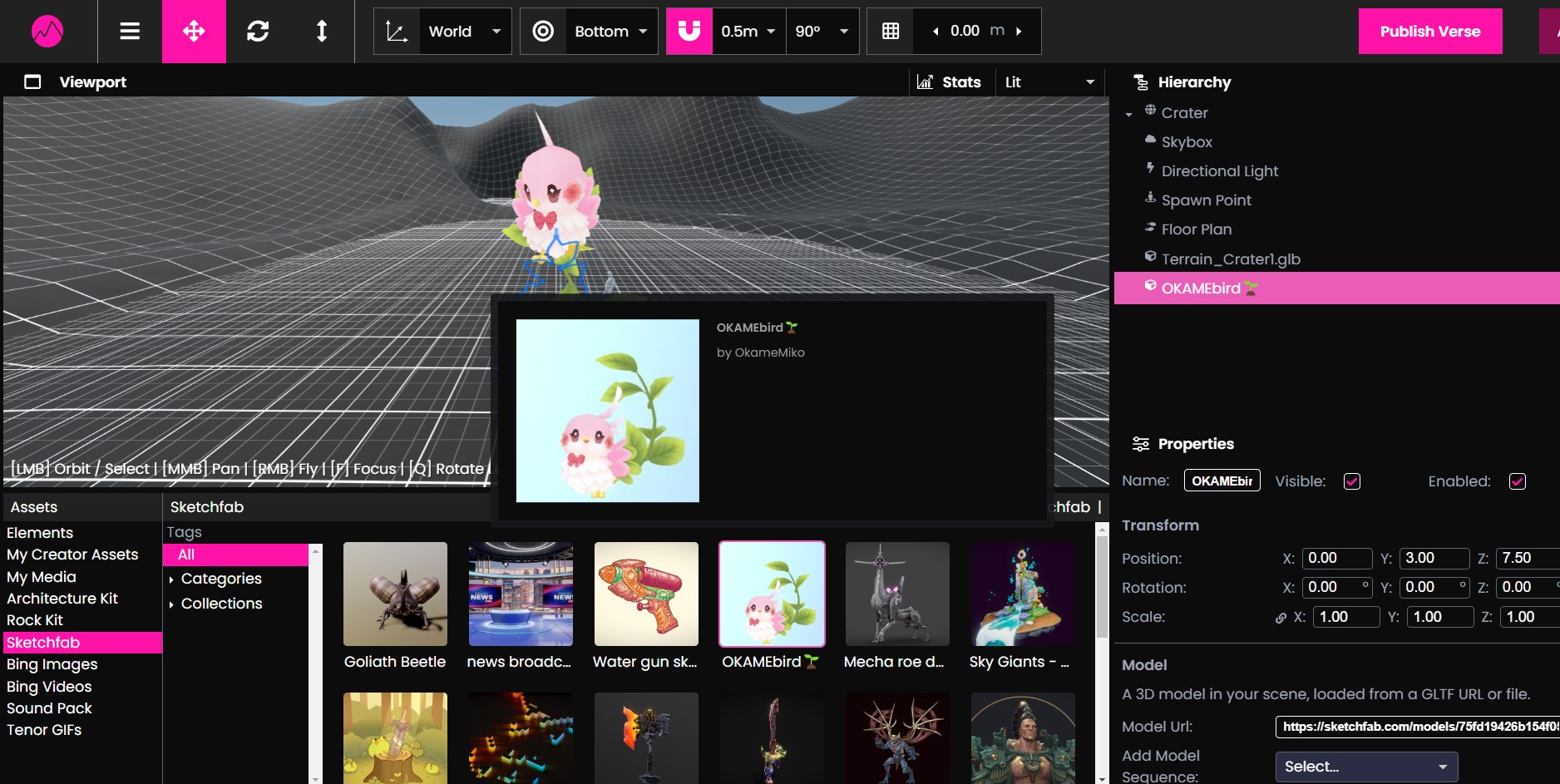The width and height of the screenshot is (1560, 784).
Task: Toggle the Visible checkbox
Action: [1352, 481]
